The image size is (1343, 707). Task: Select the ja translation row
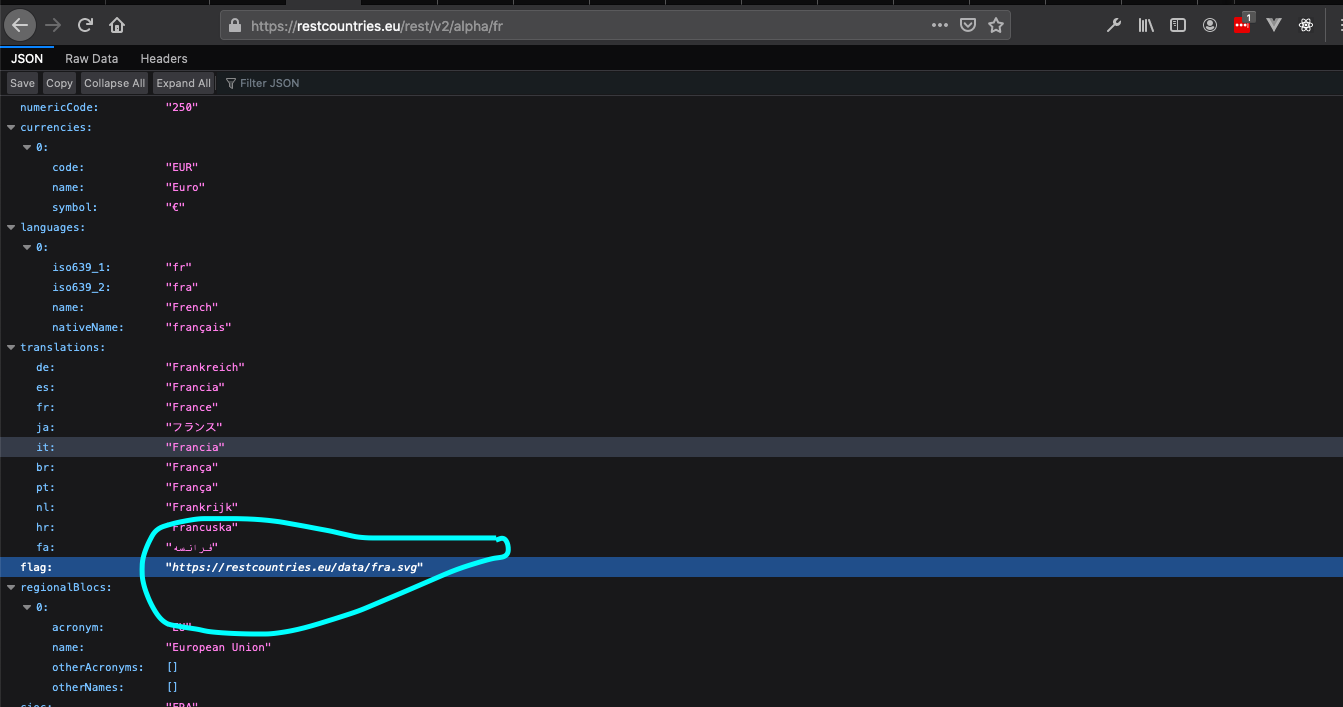coord(671,427)
